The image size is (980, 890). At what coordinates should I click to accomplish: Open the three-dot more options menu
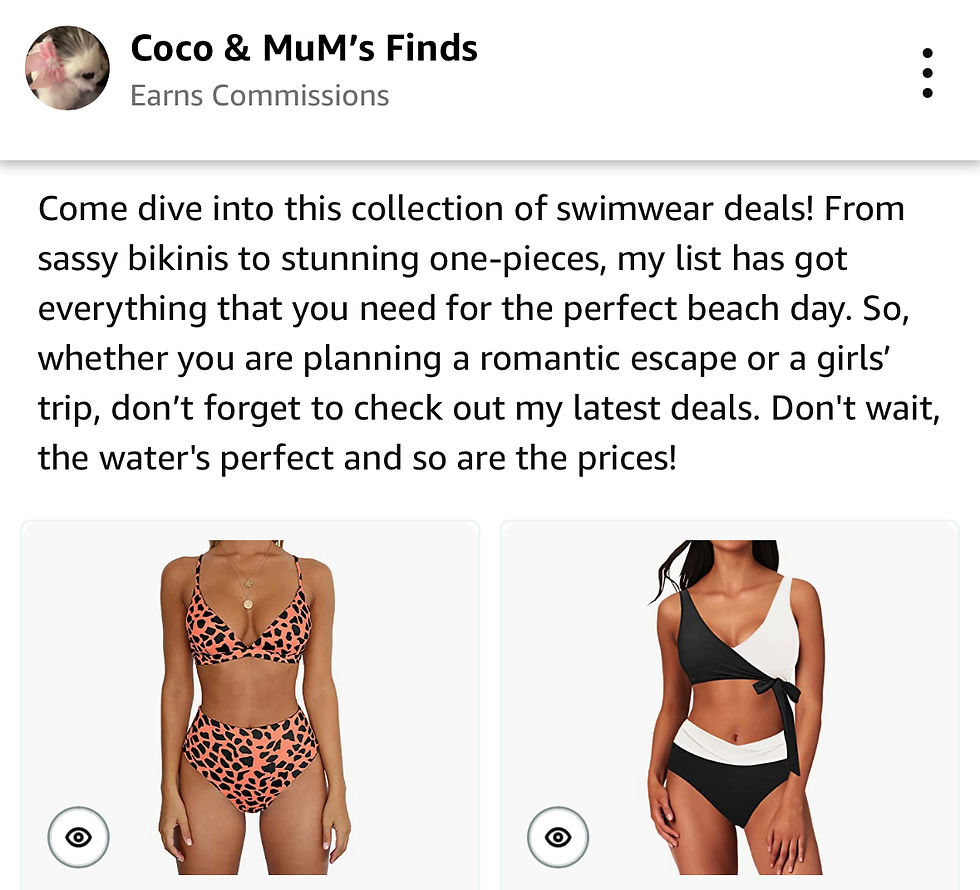point(927,72)
